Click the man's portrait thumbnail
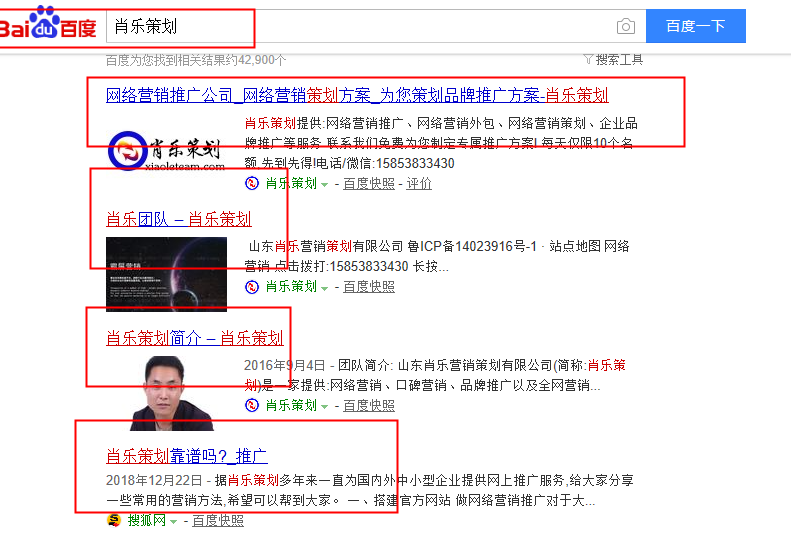Image resolution: width=791 pixels, height=541 pixels. coord(166,393)
